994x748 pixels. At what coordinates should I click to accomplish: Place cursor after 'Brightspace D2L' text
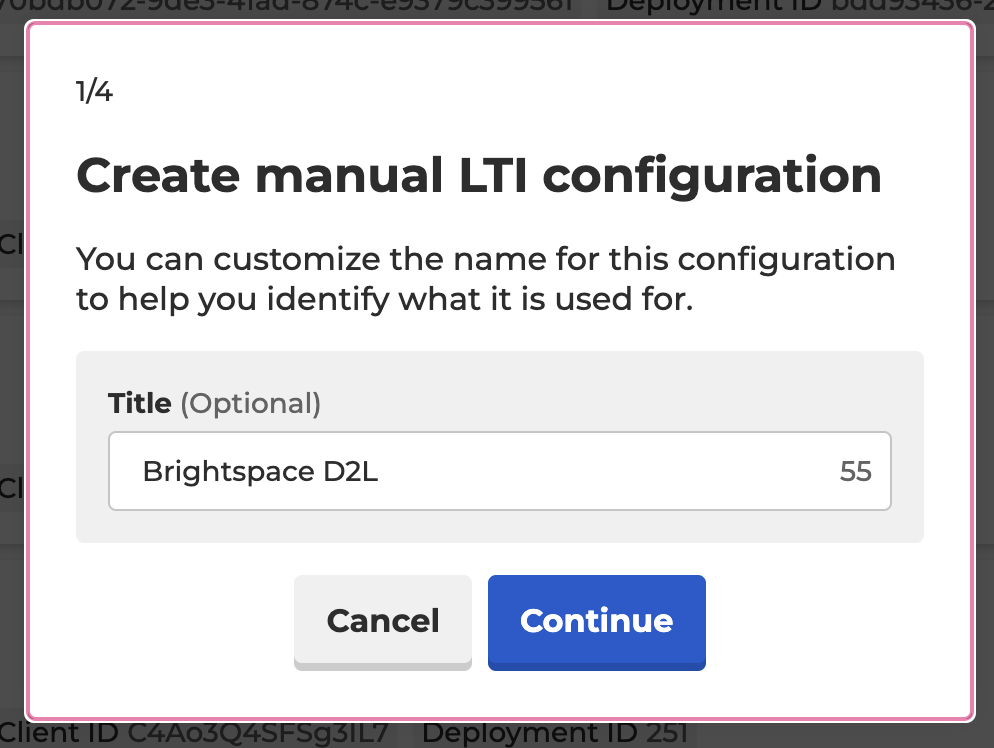click(x=383, y=471)
